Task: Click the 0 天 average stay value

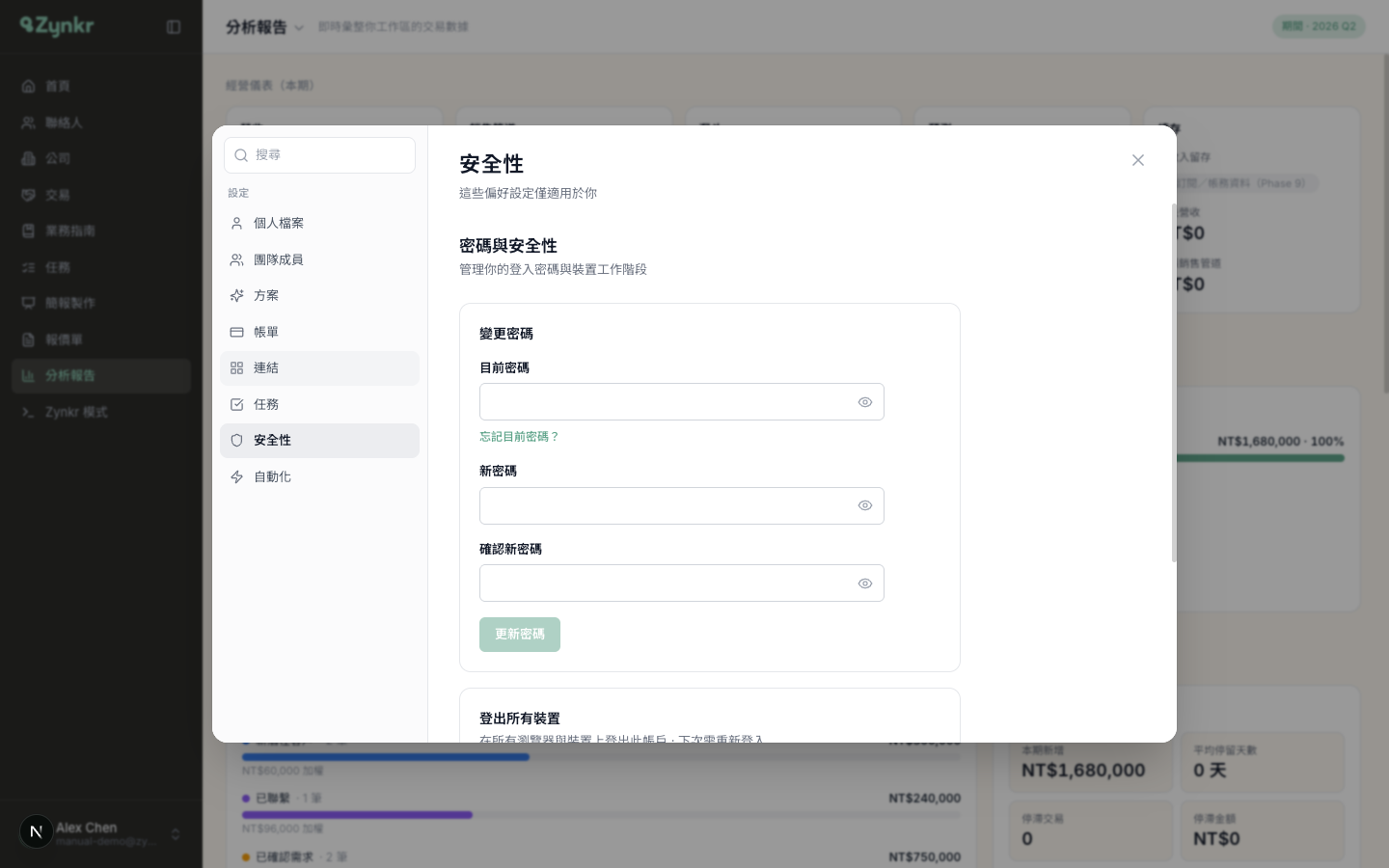Action: [1210, 771]
